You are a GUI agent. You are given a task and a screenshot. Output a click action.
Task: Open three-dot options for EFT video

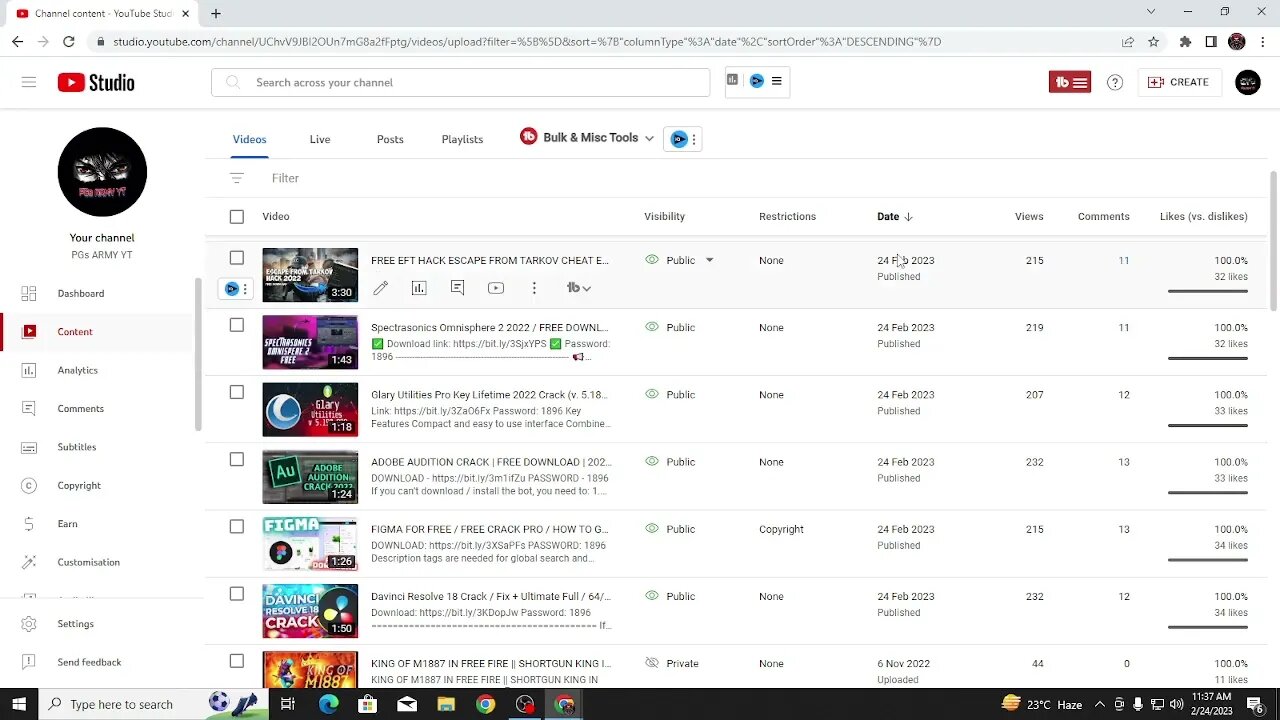(x=534, y=288)
